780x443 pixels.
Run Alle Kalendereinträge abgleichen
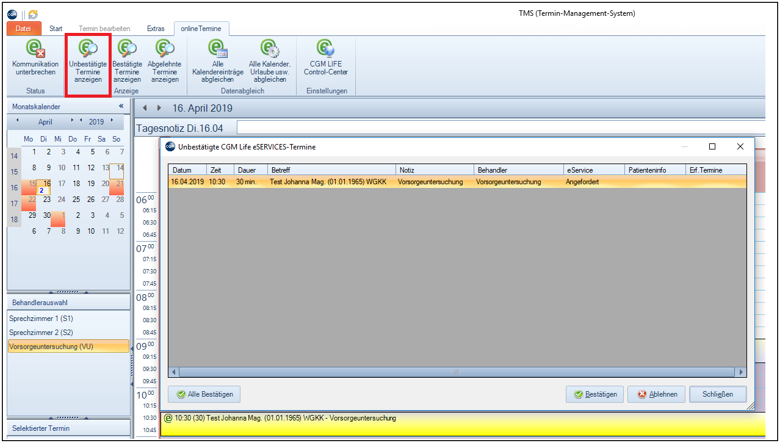pos(217,62)
